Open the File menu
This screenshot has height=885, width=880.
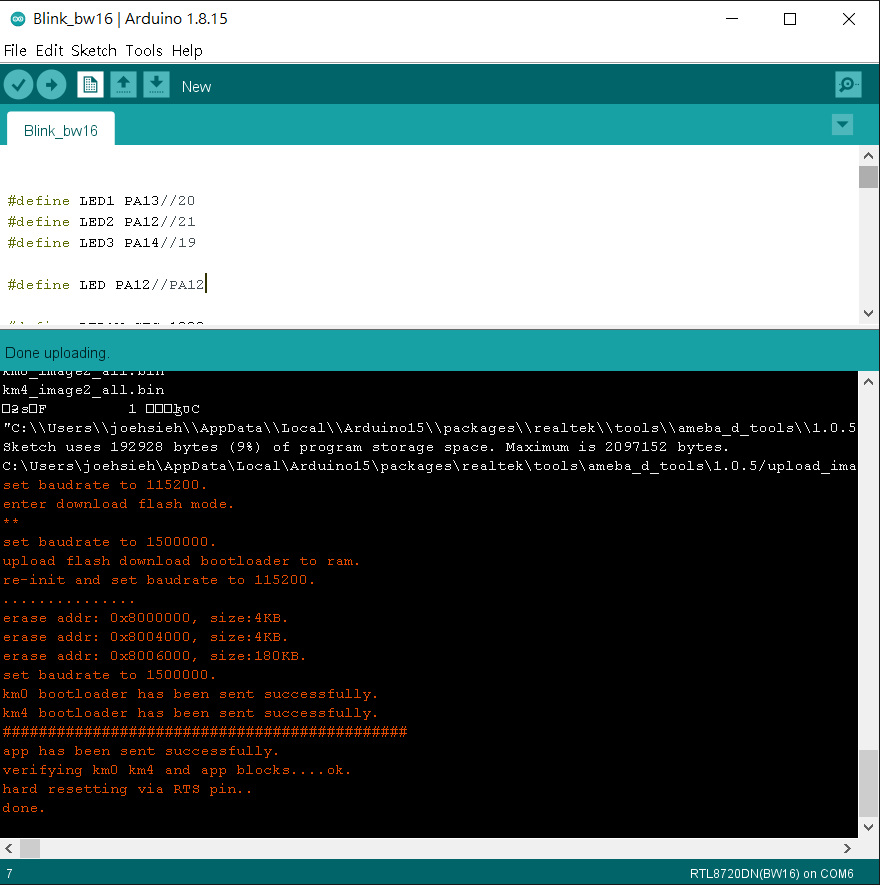tap(15, 51)
